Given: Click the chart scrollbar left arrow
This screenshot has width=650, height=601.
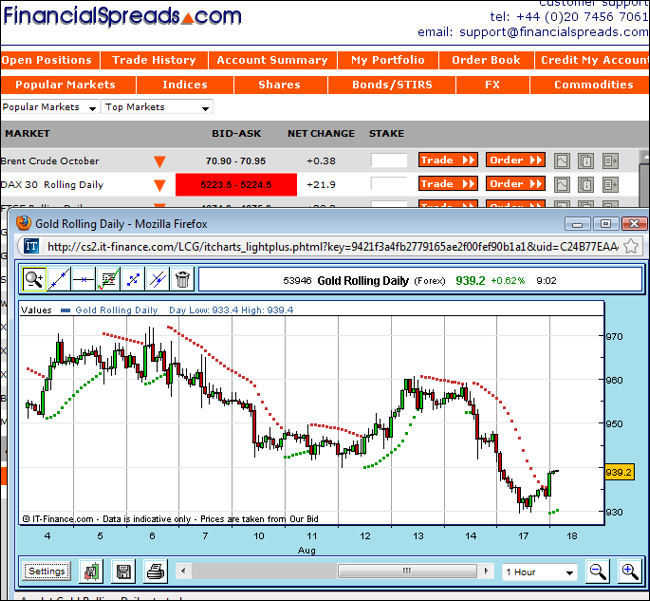Looking at the screenshot, I should [184, 572].
